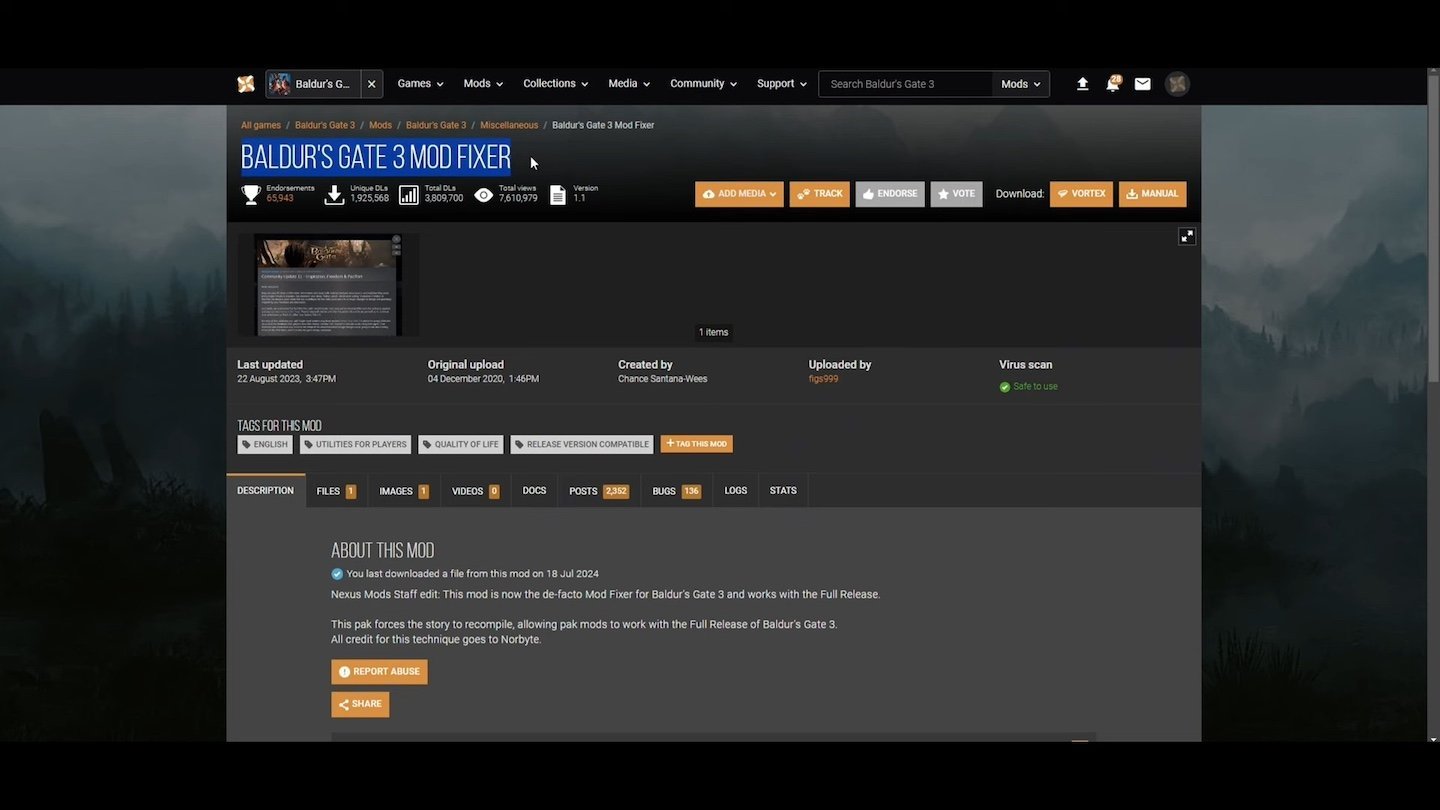Open the Mods search scope dropdown
The width and height of the screenshot is (1440, 810).
1020,84
